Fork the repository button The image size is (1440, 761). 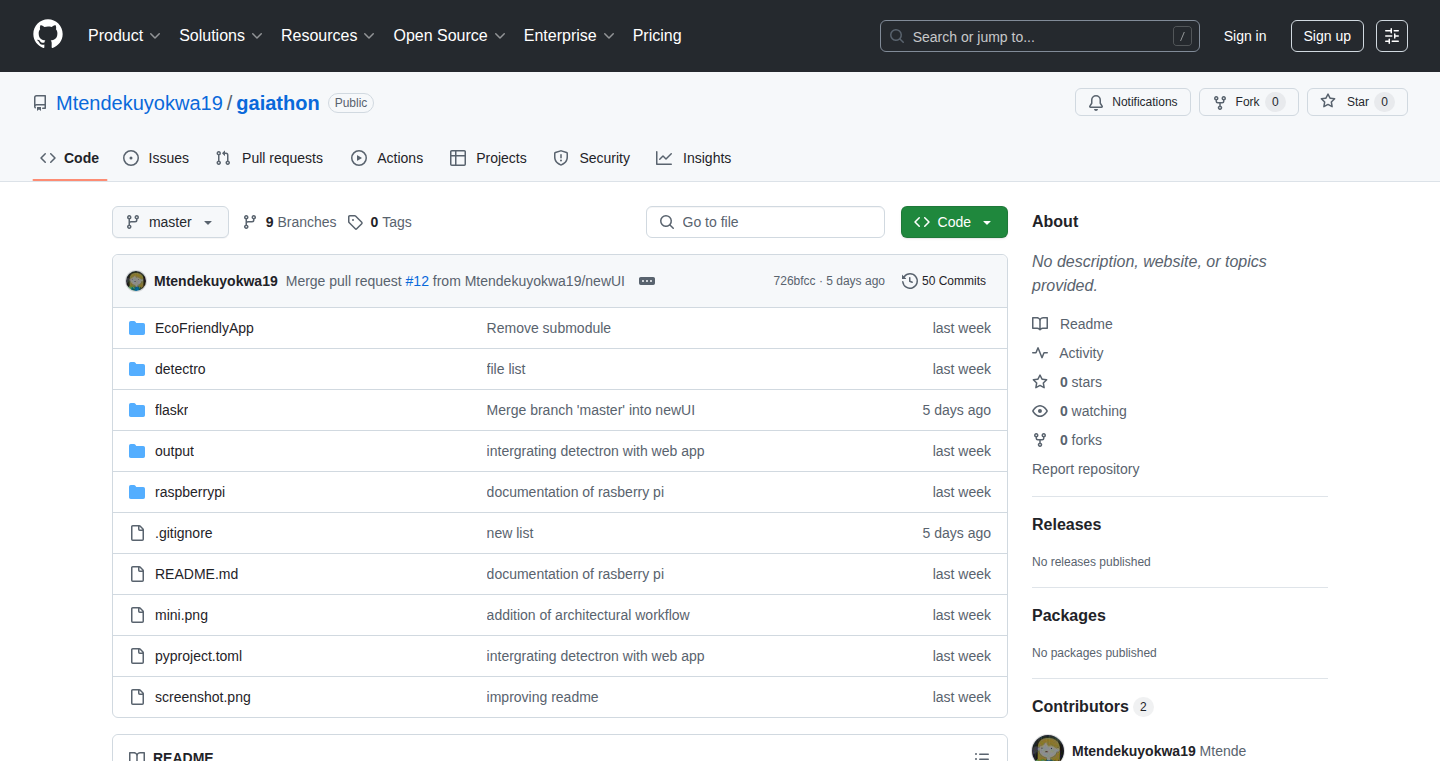click(1248, 102)
